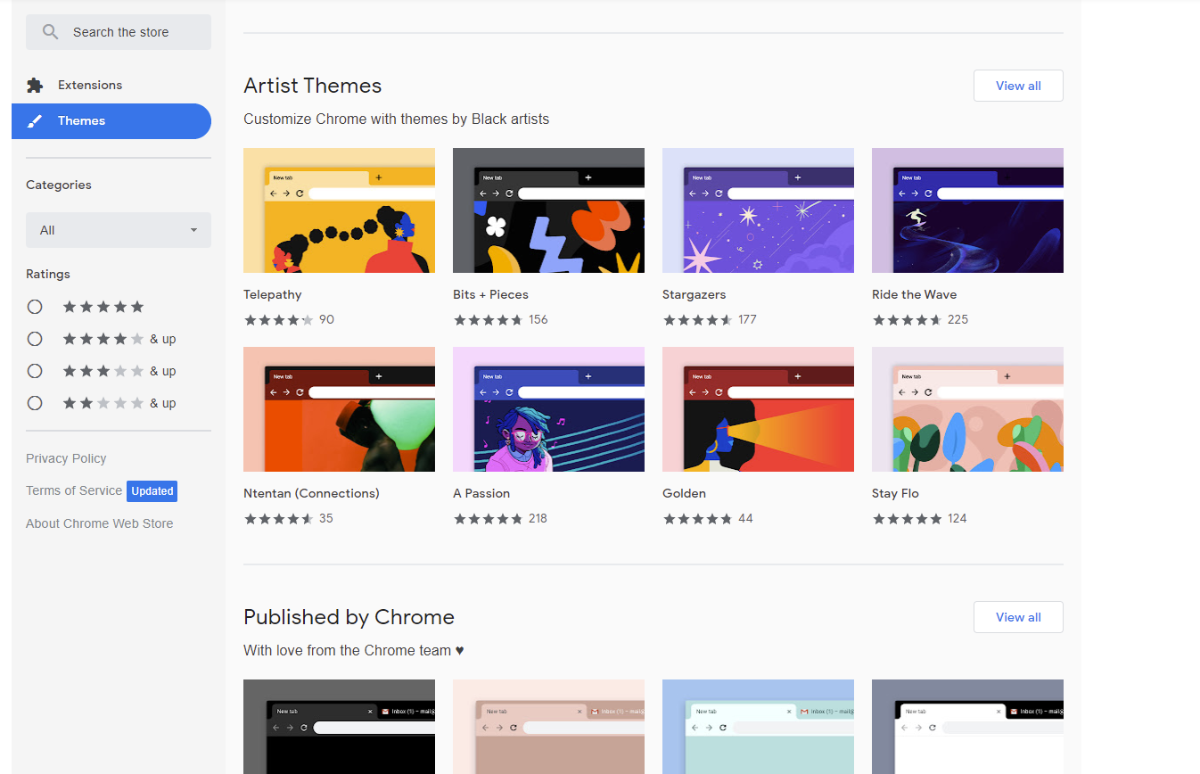Click the Golden star rating
Viewport: 1200px width, 774px height.
(x=698, y=519)
